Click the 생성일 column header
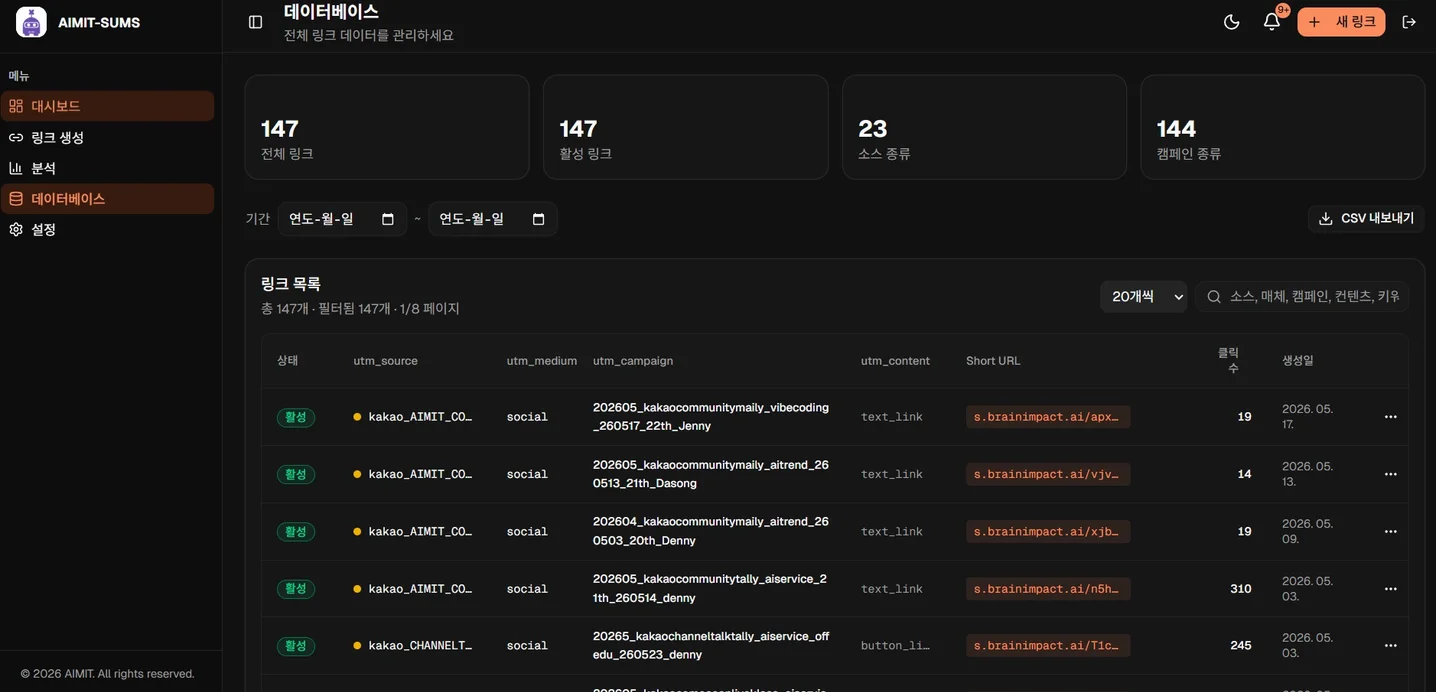The width and height of the screenshot is (1436, 692). [x=1298, y=361]
